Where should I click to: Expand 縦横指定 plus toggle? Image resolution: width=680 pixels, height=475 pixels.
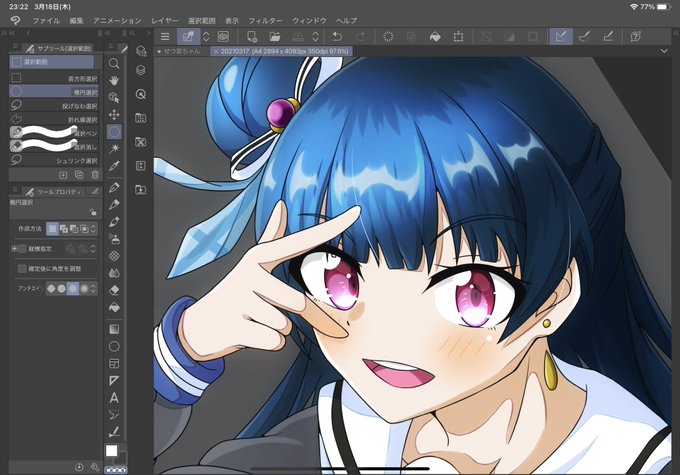coord(14,249)
